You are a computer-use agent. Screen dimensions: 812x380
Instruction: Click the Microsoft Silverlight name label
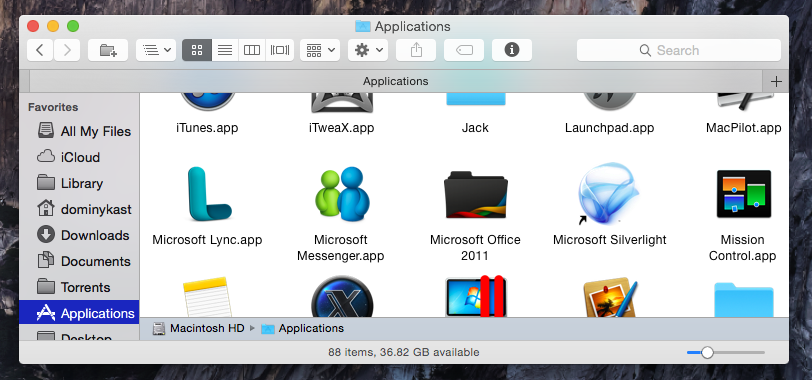pos(610,240)
